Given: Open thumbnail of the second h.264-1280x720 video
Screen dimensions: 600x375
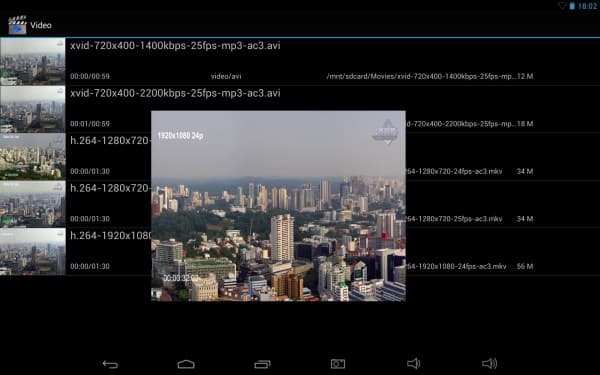Looking at the screenshot, I should (x=33, y=204).
